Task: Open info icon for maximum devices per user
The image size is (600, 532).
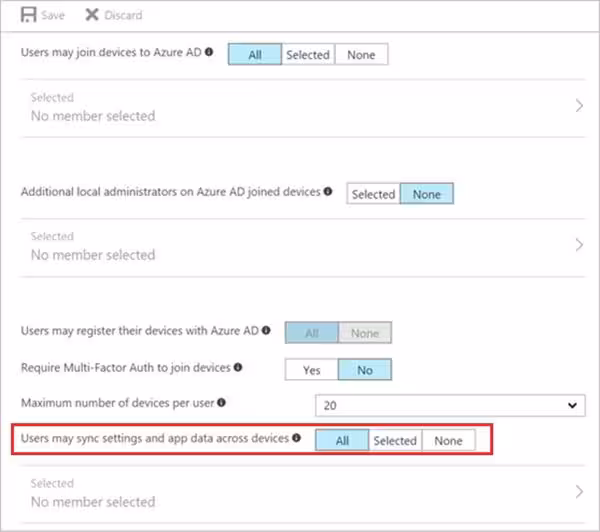Action: [x=221, y=402]
